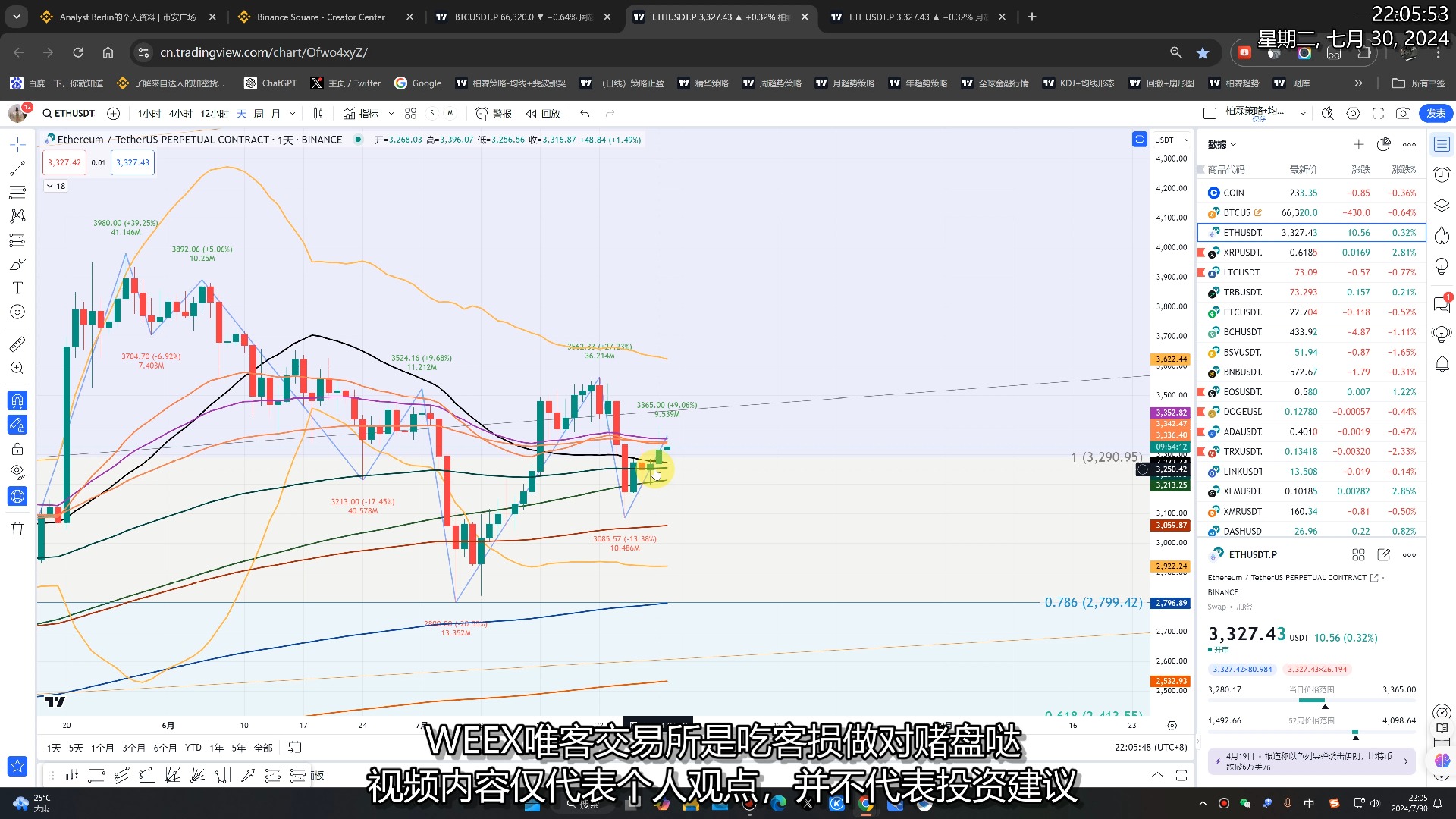Select the ruler measure tool
This screenshot has height=819, width=1456.
coord(17,344)
